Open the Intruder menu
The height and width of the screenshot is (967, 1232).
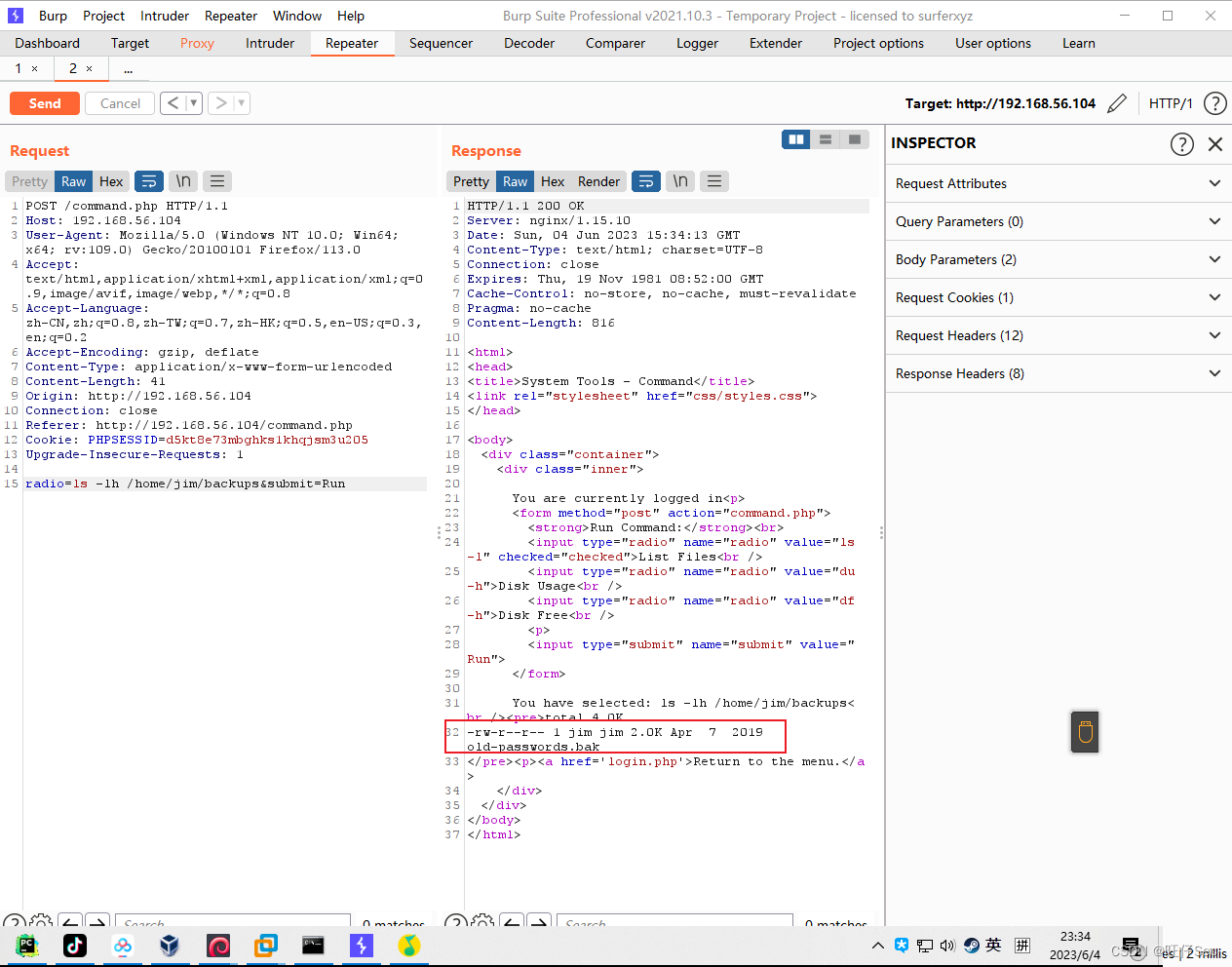coord(165,16)
